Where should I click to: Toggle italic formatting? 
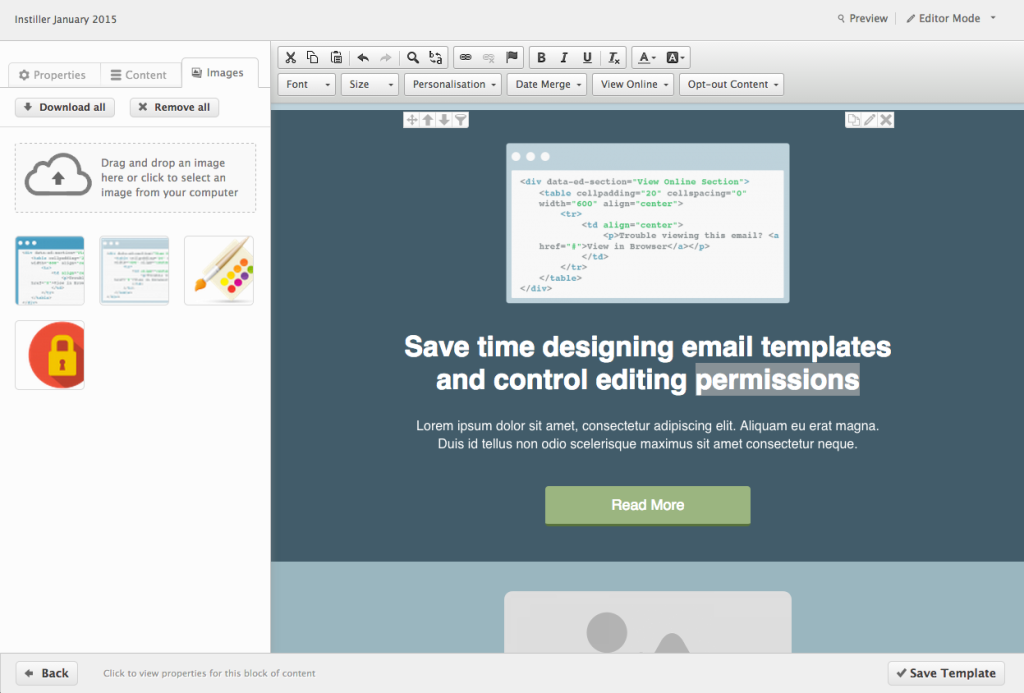coord(564,57)
